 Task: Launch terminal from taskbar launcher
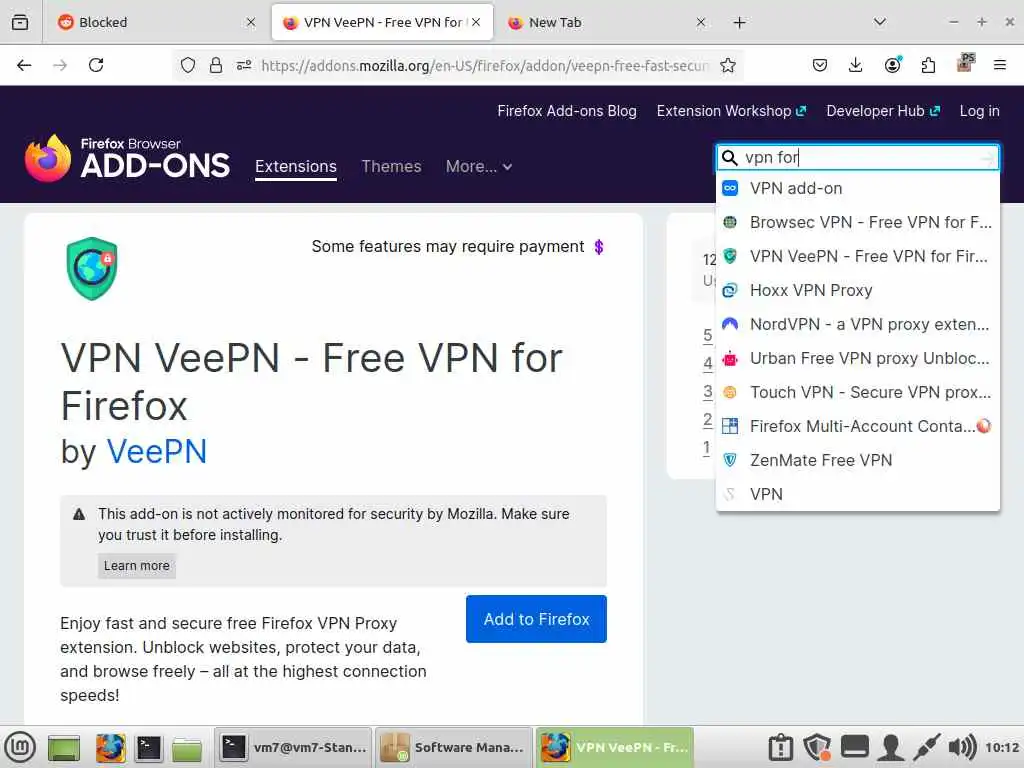click(148, 748)
